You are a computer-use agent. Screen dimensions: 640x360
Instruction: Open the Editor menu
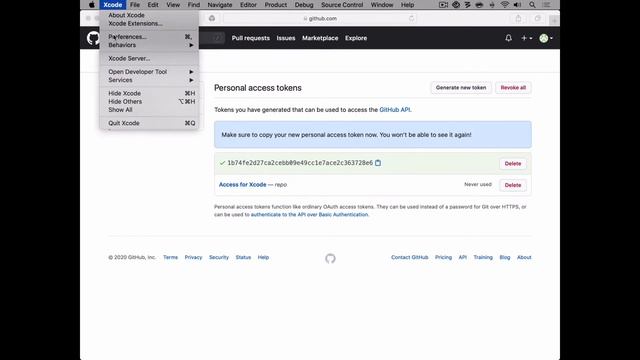pyautogui.click(x=248, y=5)
